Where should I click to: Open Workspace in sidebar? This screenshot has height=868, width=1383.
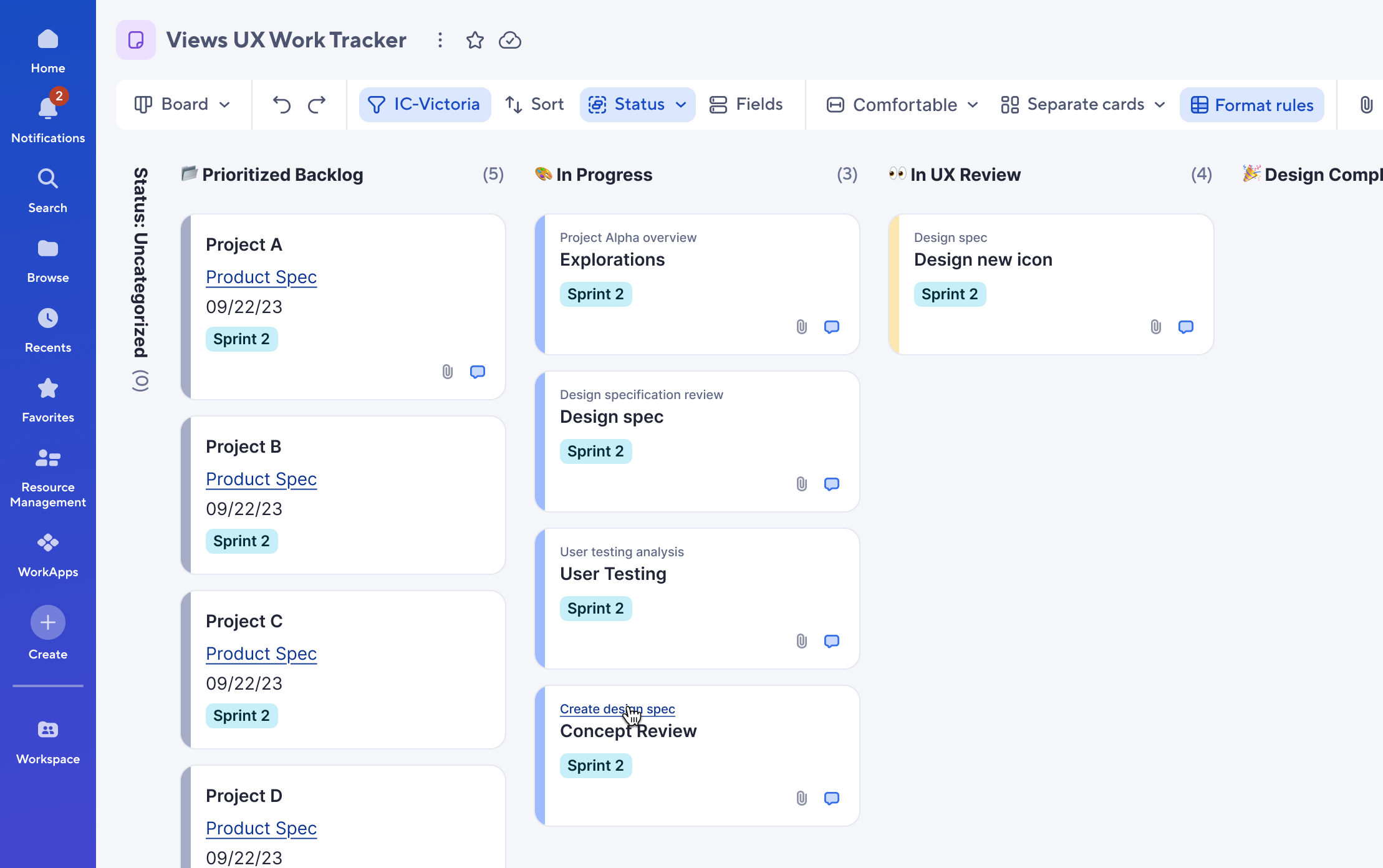[48, 742]
